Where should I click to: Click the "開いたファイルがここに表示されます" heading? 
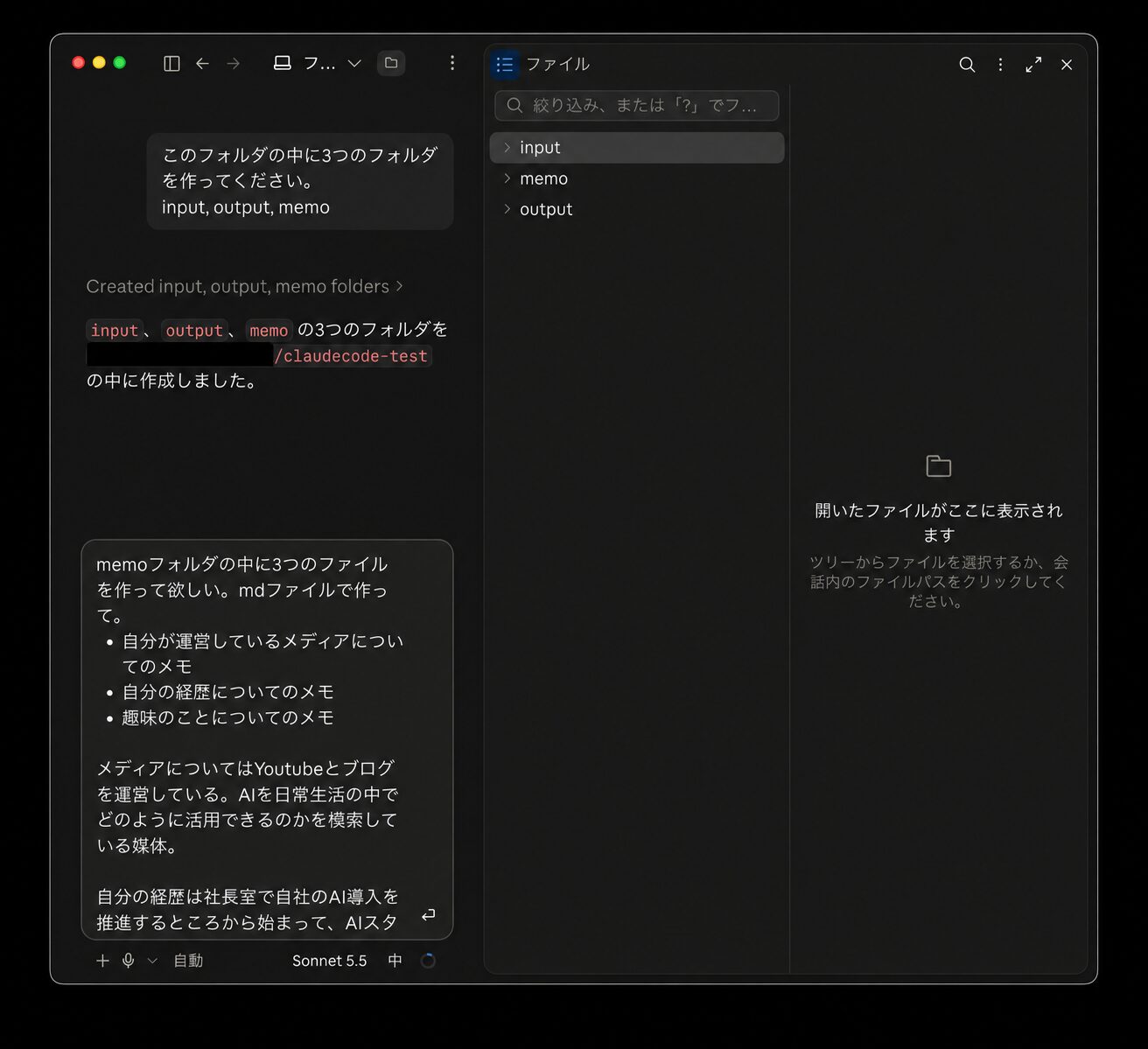(939, 522)
